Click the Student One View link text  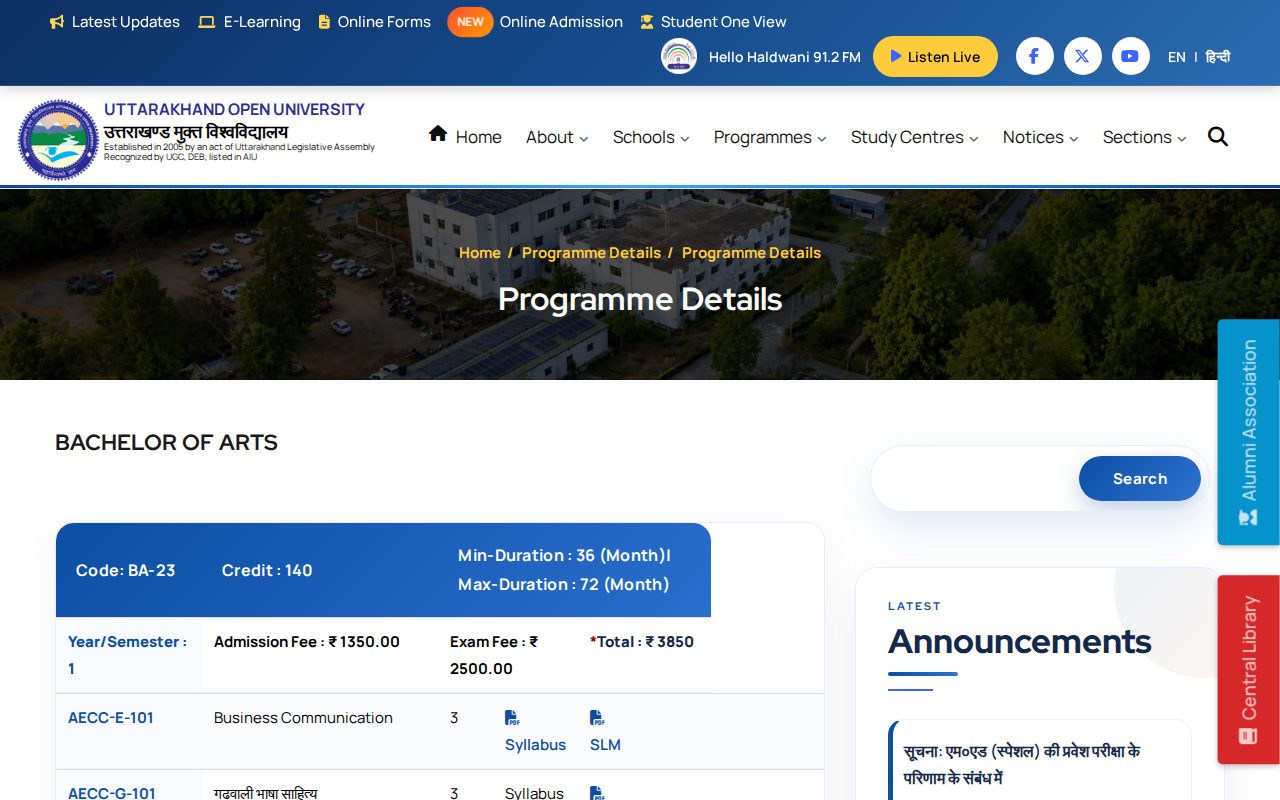tap(724, 22)
